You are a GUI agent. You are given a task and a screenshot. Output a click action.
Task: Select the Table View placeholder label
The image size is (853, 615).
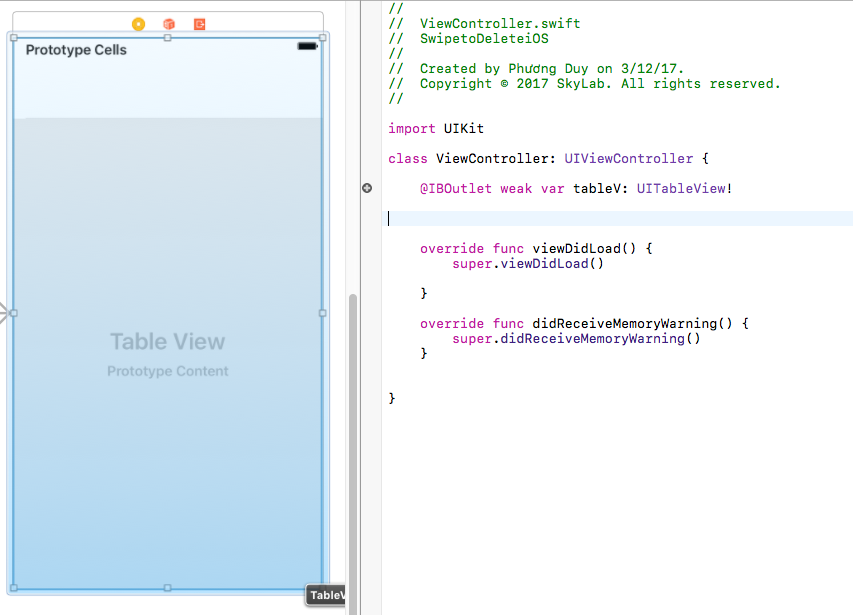click(168, 341)
